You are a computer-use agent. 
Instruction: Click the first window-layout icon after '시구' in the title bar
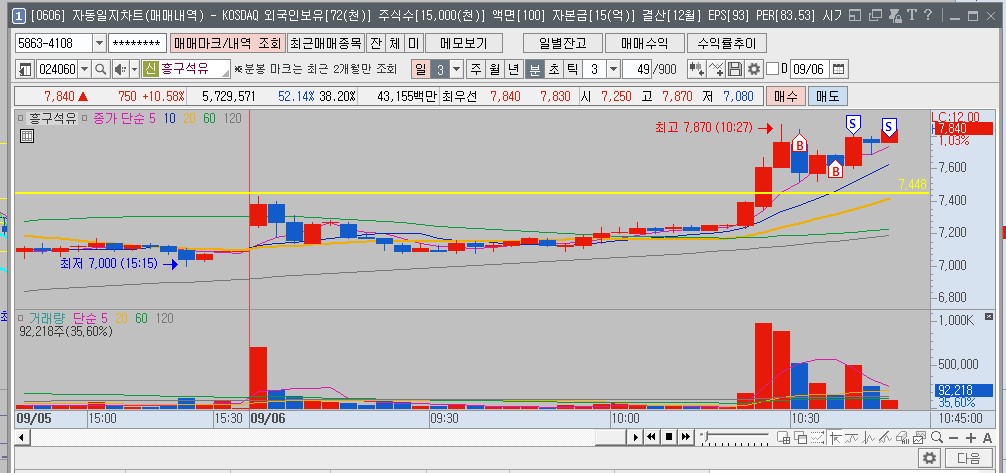pos(855,15)
